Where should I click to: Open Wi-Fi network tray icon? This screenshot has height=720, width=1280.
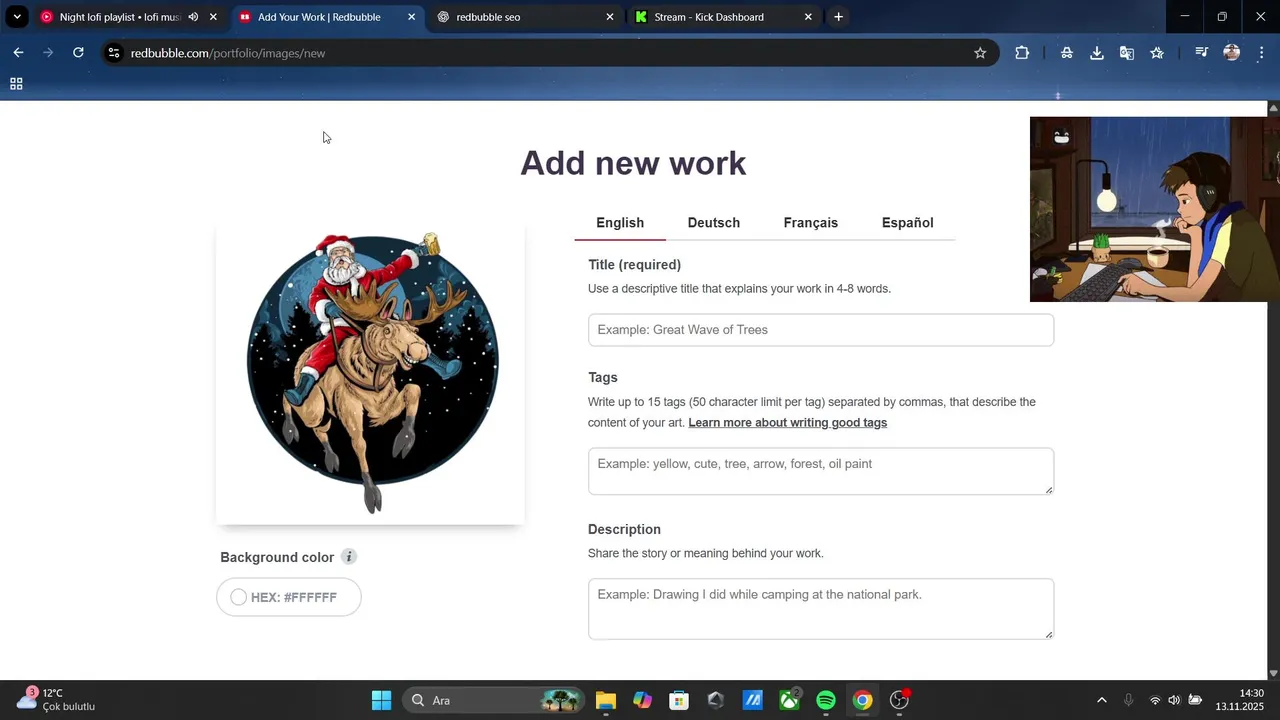1155,700
